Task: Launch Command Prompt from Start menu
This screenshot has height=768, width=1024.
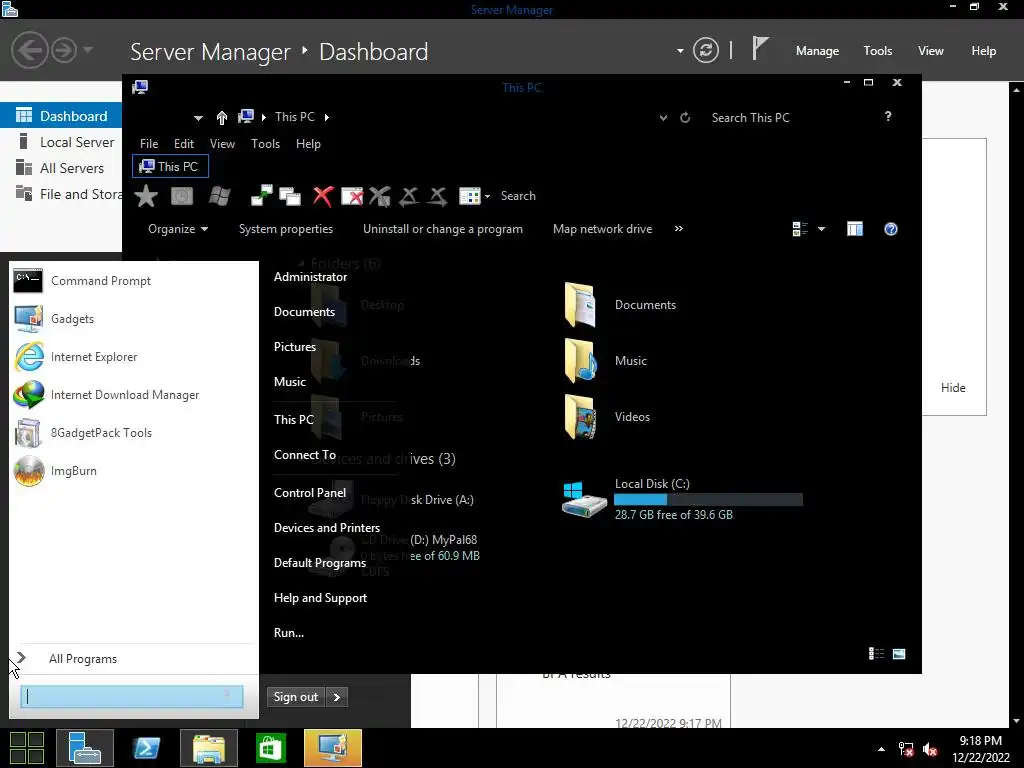Action: pyautogui.click(x=134, y=281)
